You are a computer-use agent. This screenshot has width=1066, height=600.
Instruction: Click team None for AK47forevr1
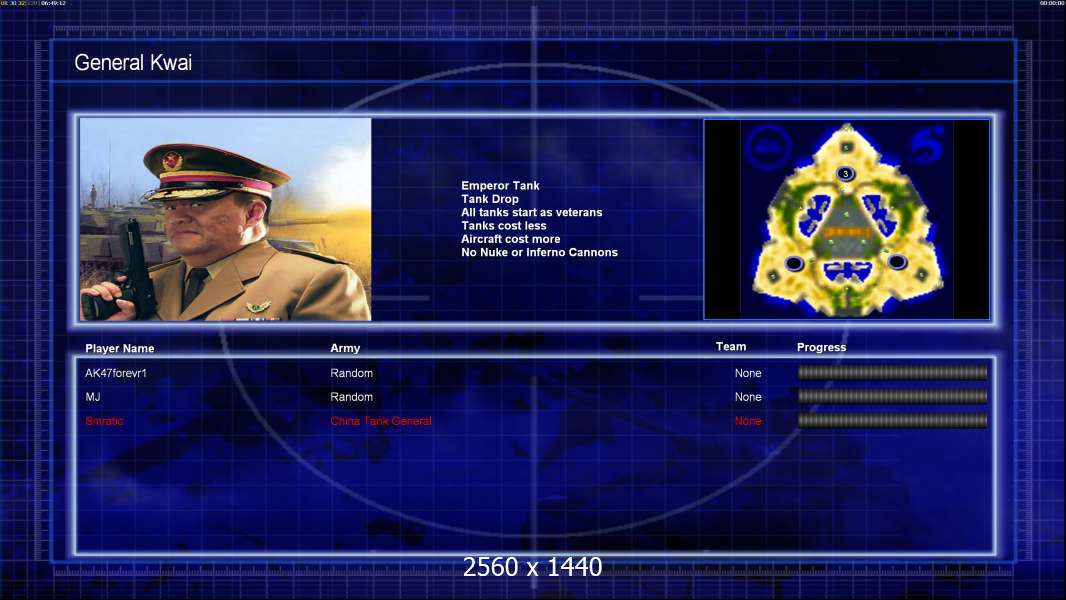[748, 373]
